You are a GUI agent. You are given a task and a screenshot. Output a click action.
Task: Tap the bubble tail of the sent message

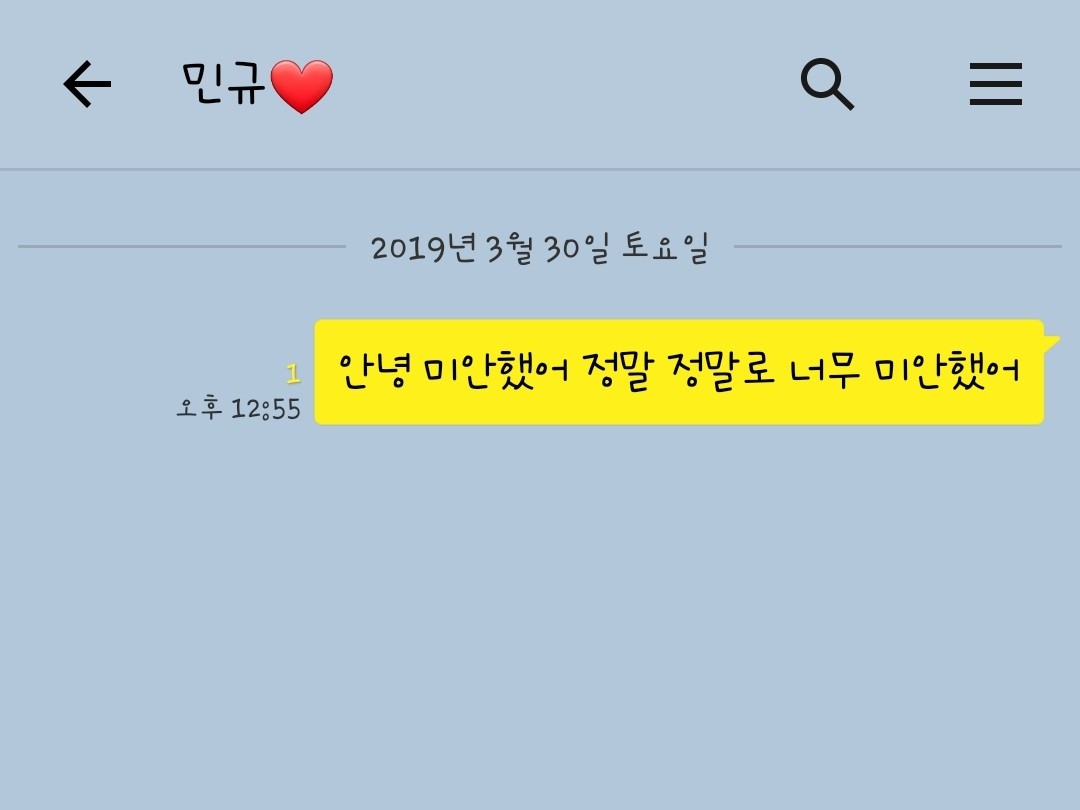click(1051, 343)
